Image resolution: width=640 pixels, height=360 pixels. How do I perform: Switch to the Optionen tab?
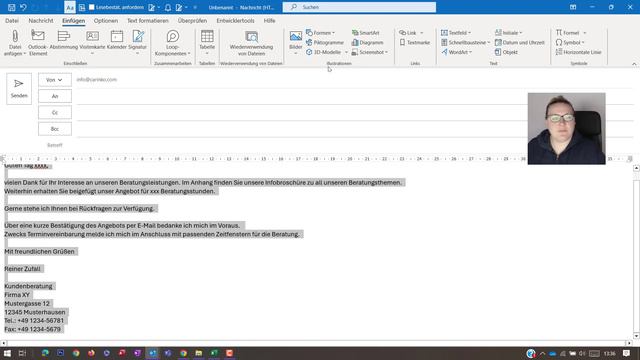click(106, 20)
